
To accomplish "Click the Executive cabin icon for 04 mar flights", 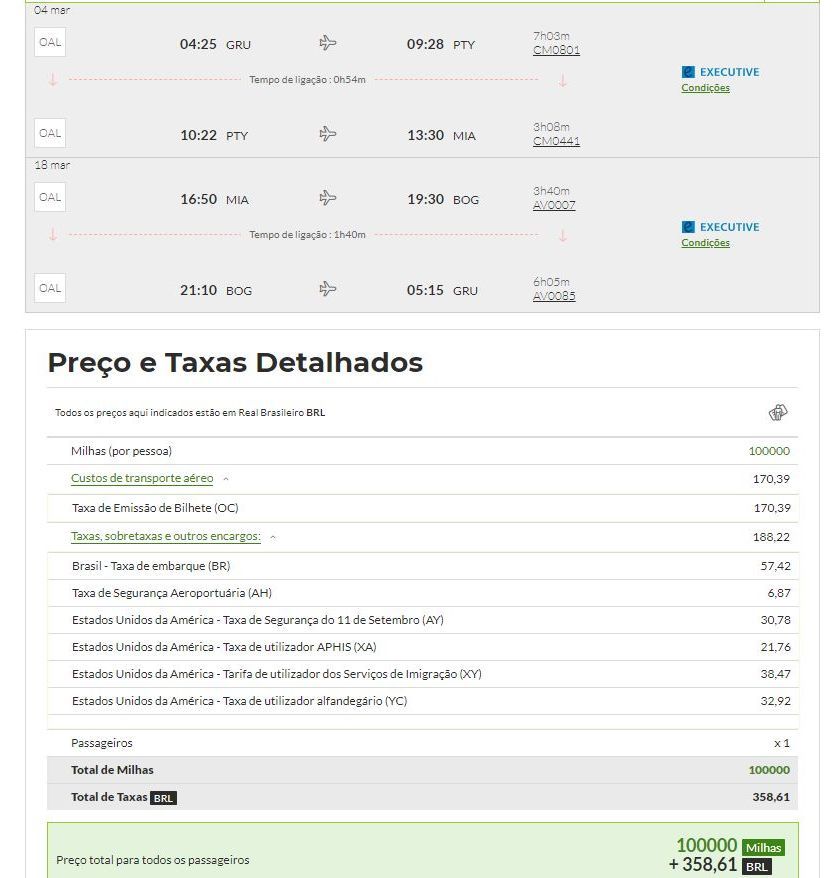I will (x=688, y=72).
